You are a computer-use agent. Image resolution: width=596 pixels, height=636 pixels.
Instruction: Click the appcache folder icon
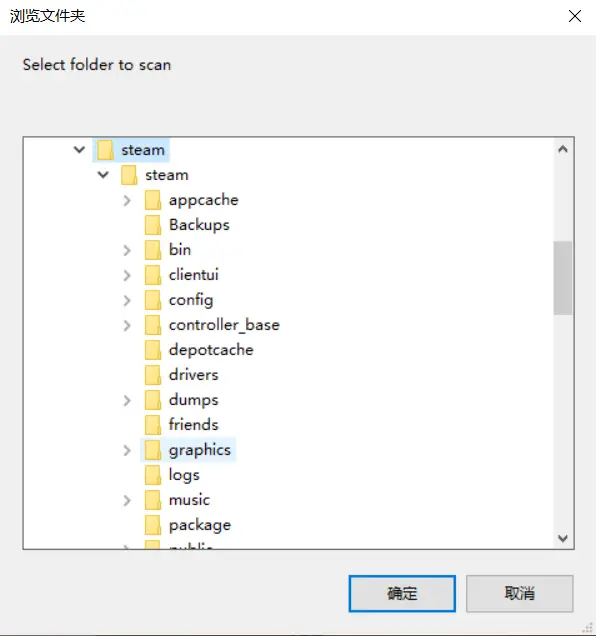click(153, 200)
